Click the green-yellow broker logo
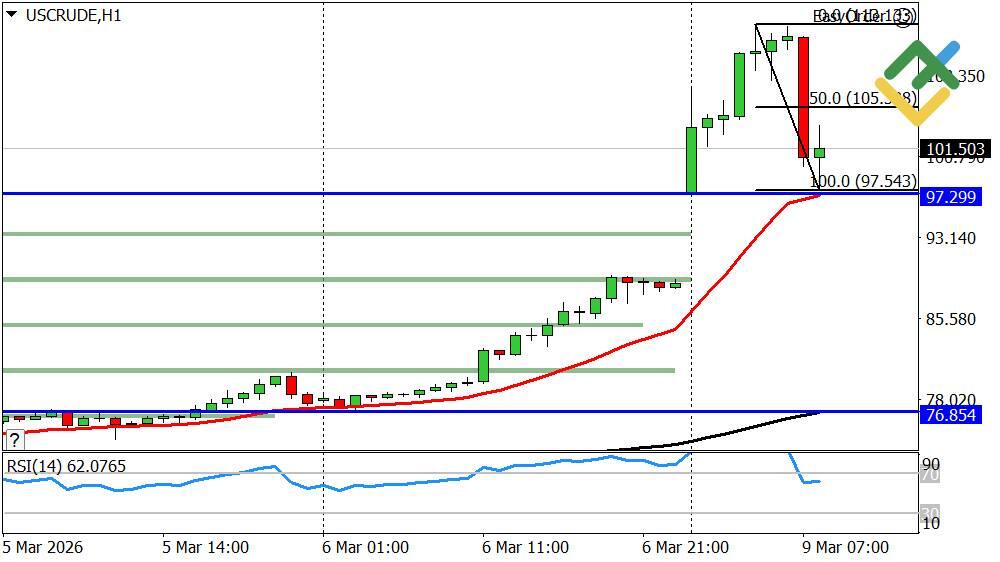This screenshot has height=562, width=1000. click(917, 82)
